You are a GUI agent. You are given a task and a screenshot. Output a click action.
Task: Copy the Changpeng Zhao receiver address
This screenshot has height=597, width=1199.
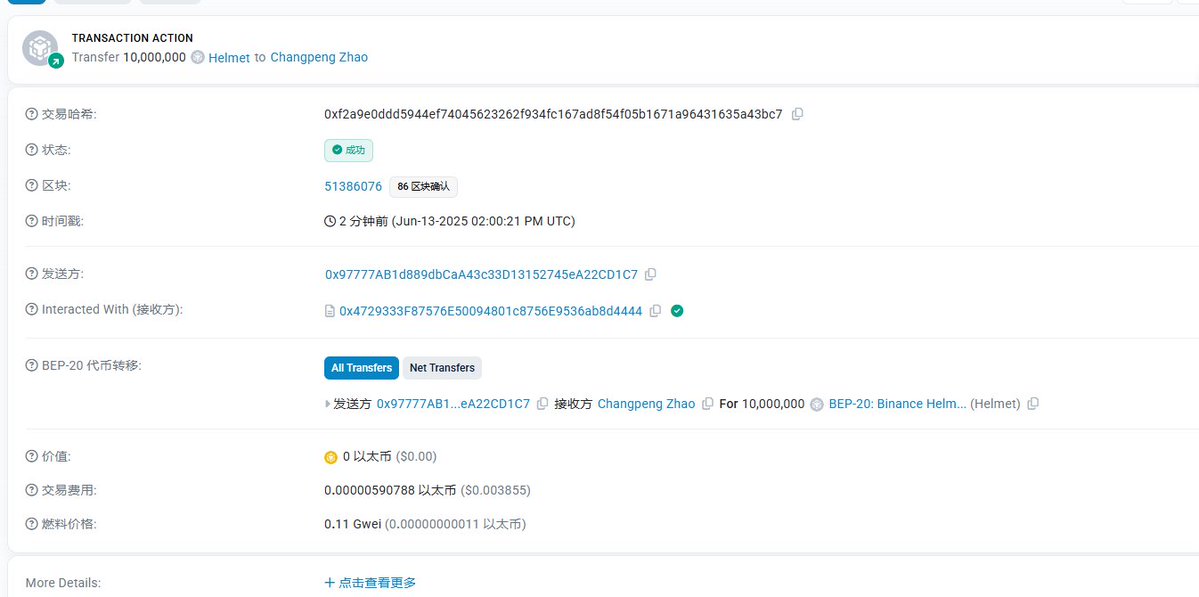point(707,404)
